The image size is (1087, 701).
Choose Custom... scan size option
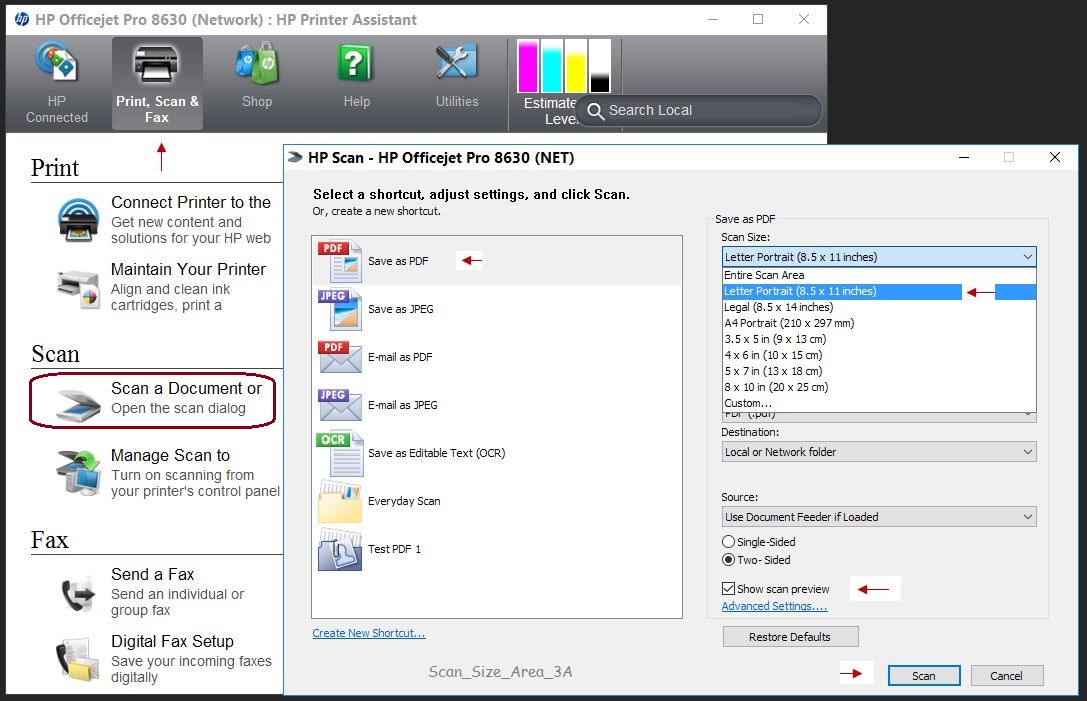879,403
